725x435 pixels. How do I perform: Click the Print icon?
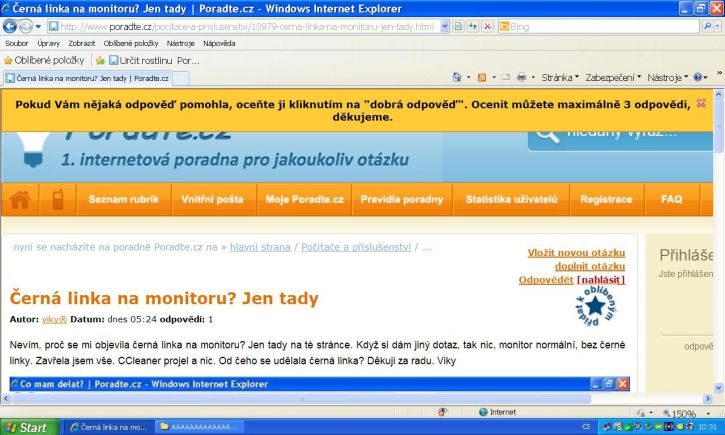(x=522, y=77)
